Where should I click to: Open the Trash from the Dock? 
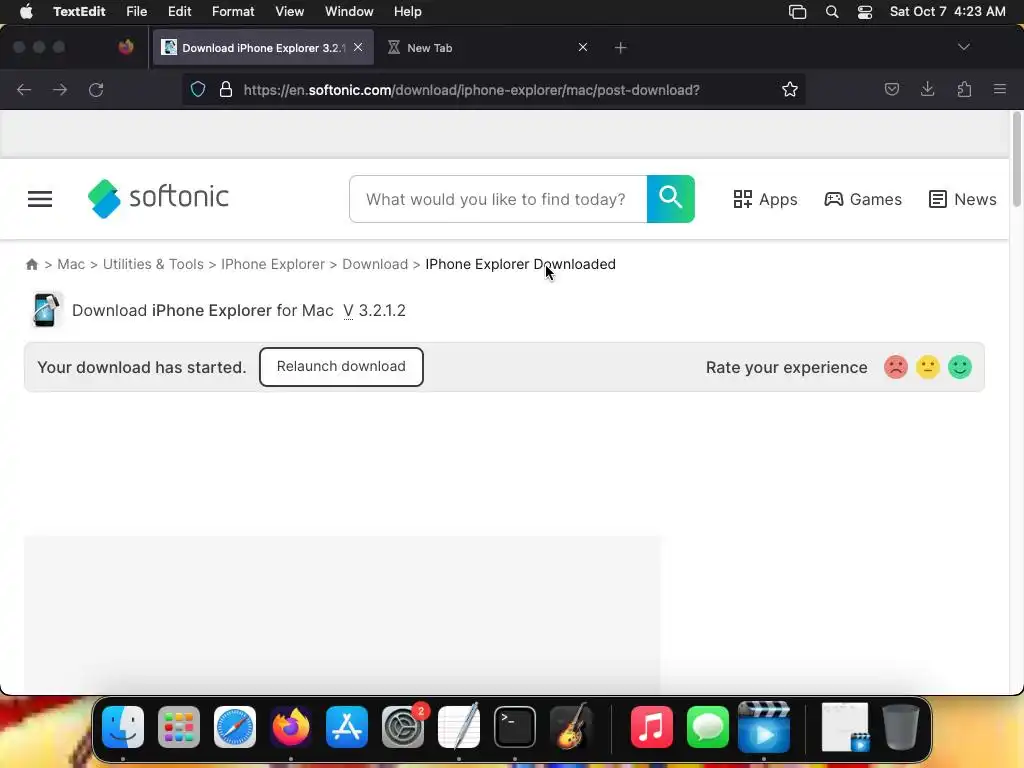pos(901,727)
